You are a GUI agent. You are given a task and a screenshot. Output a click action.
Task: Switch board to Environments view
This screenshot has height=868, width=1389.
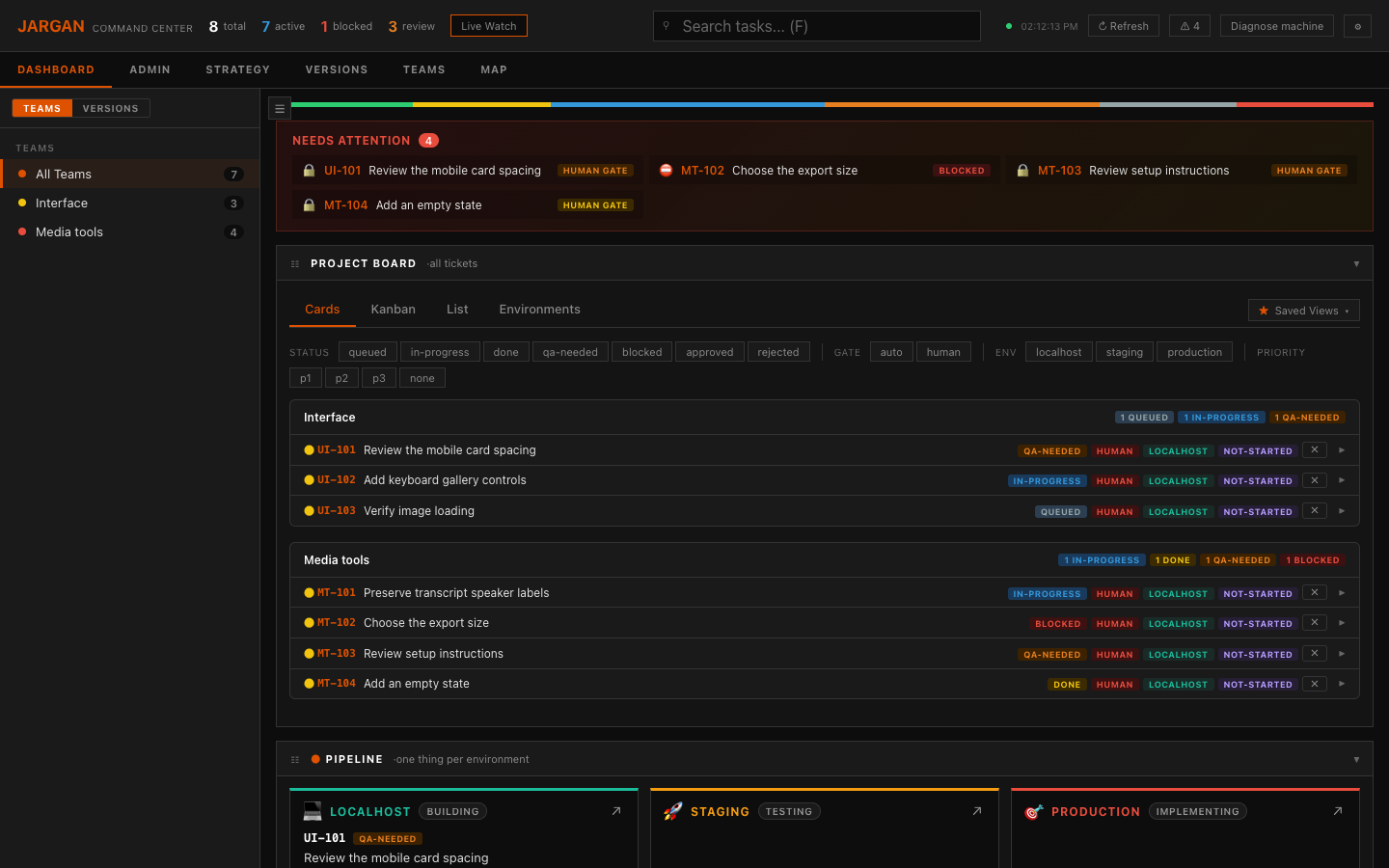pos(539,310)
